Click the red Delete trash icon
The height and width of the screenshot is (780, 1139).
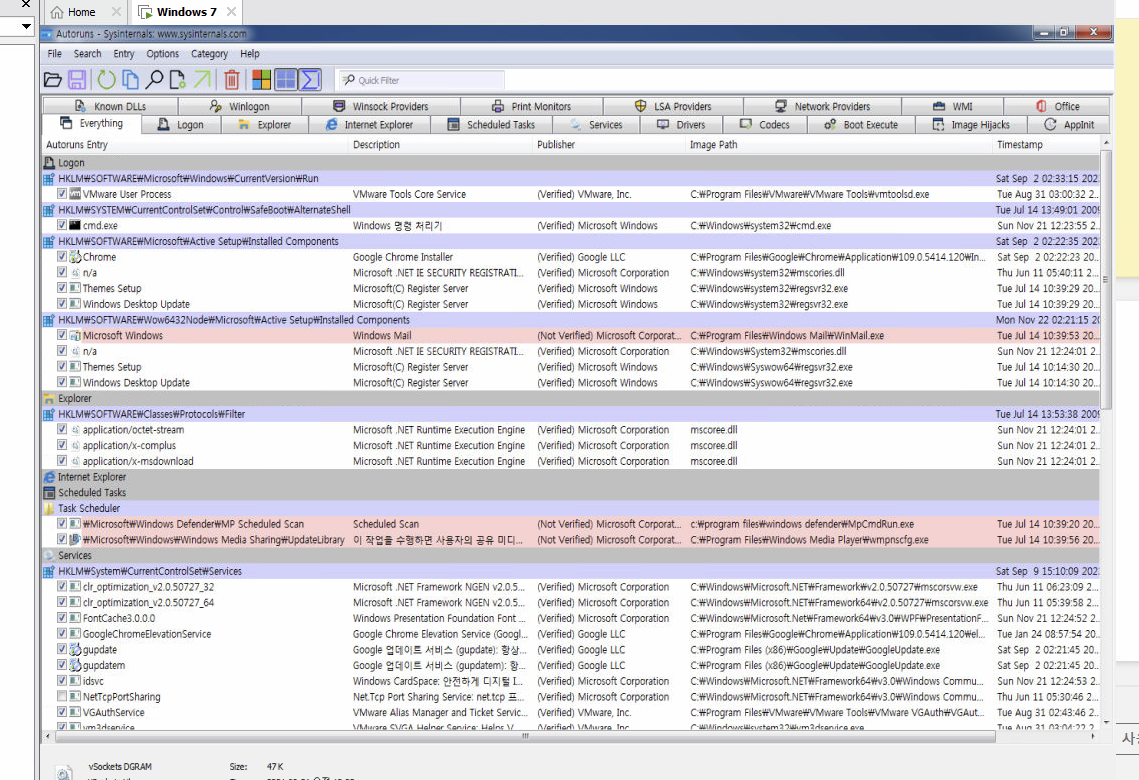coord(232,80)
